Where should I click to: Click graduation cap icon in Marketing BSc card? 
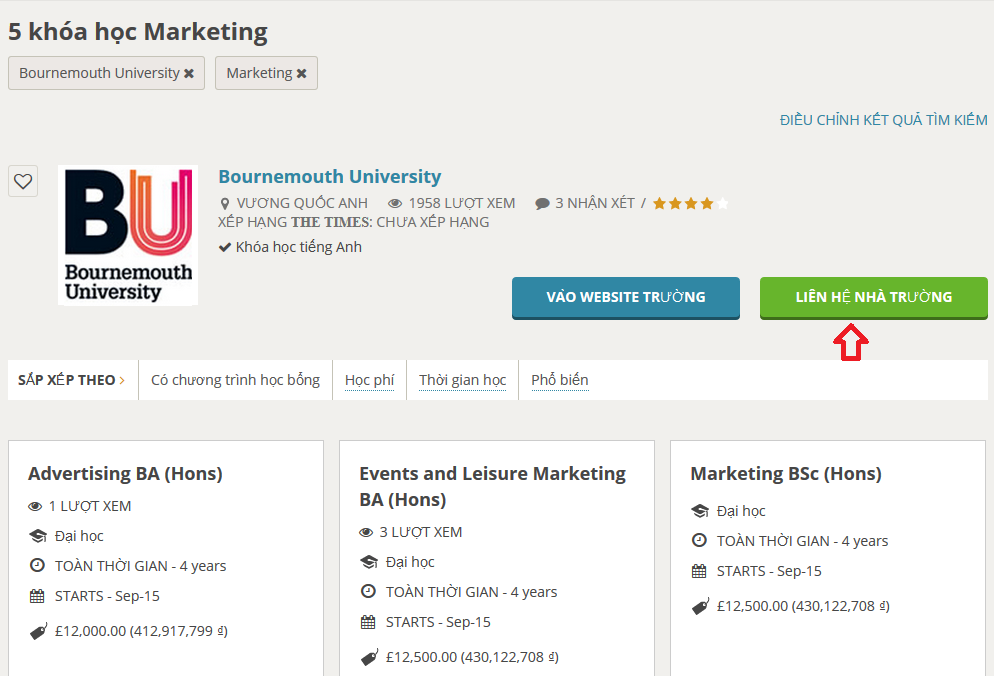click(700, 511)
